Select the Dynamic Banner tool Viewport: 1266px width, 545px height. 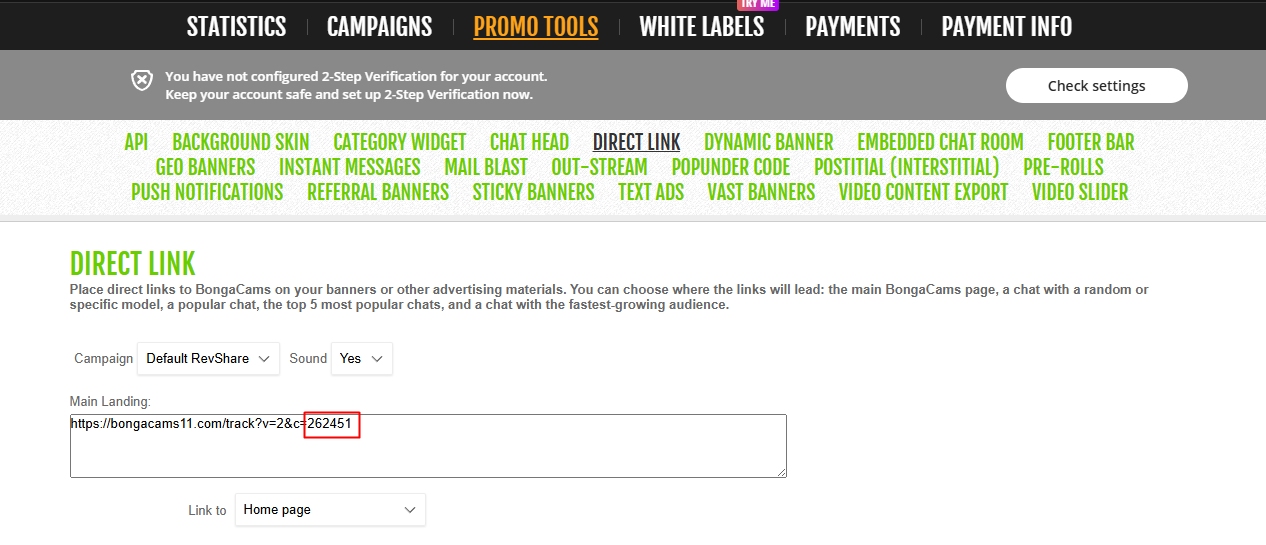click(768, 142)
